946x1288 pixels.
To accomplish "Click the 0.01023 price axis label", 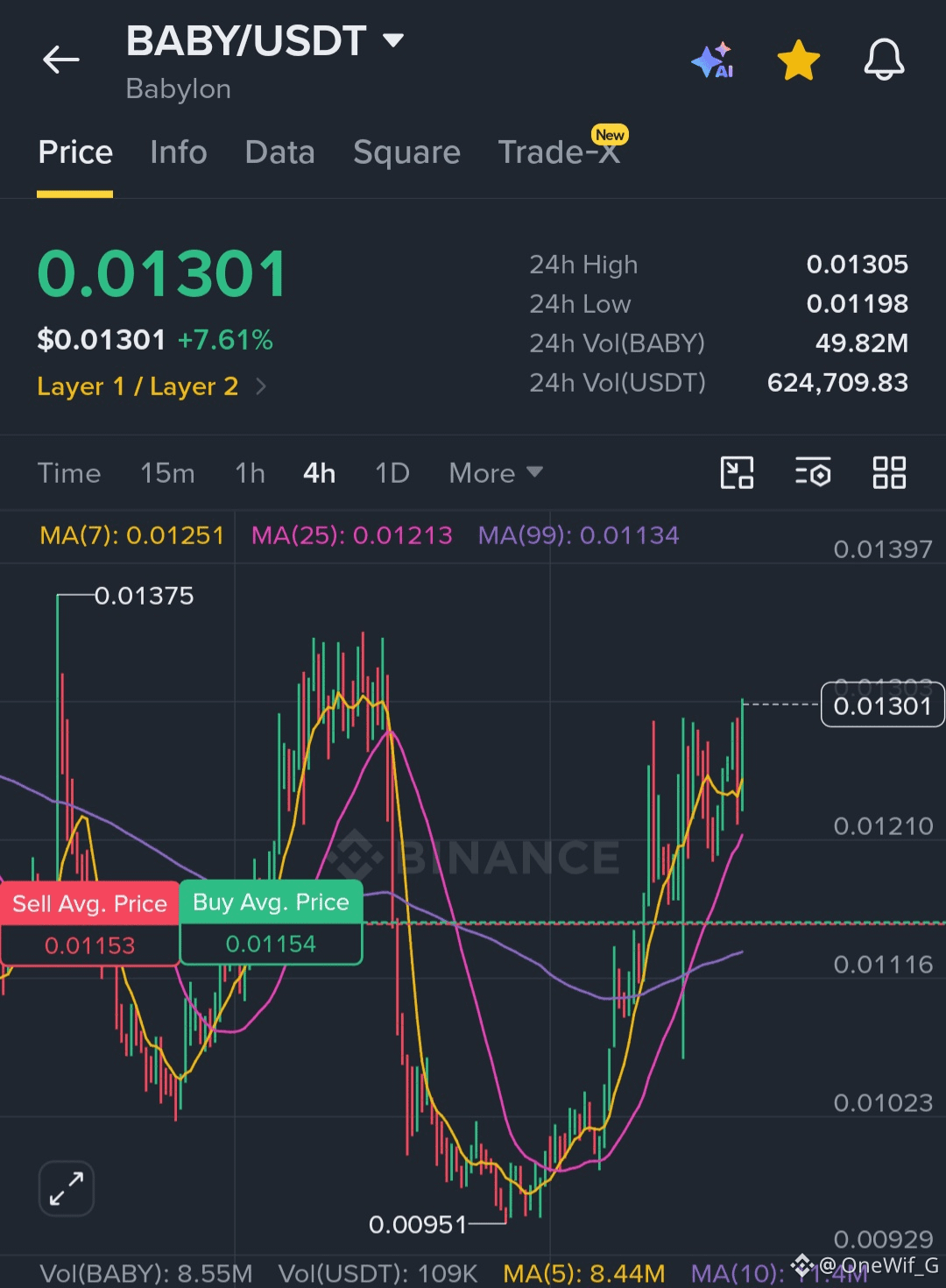I will (883, 1103).
